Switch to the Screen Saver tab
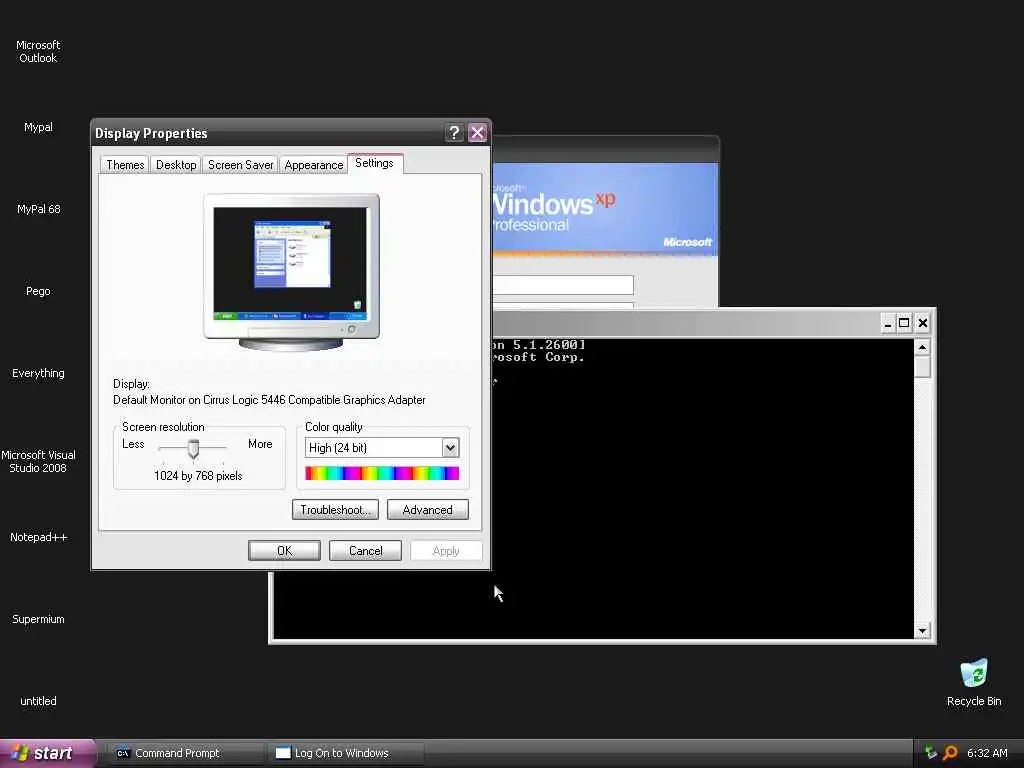This screenshot has height=768, width=1024. [x=240, y=165]
